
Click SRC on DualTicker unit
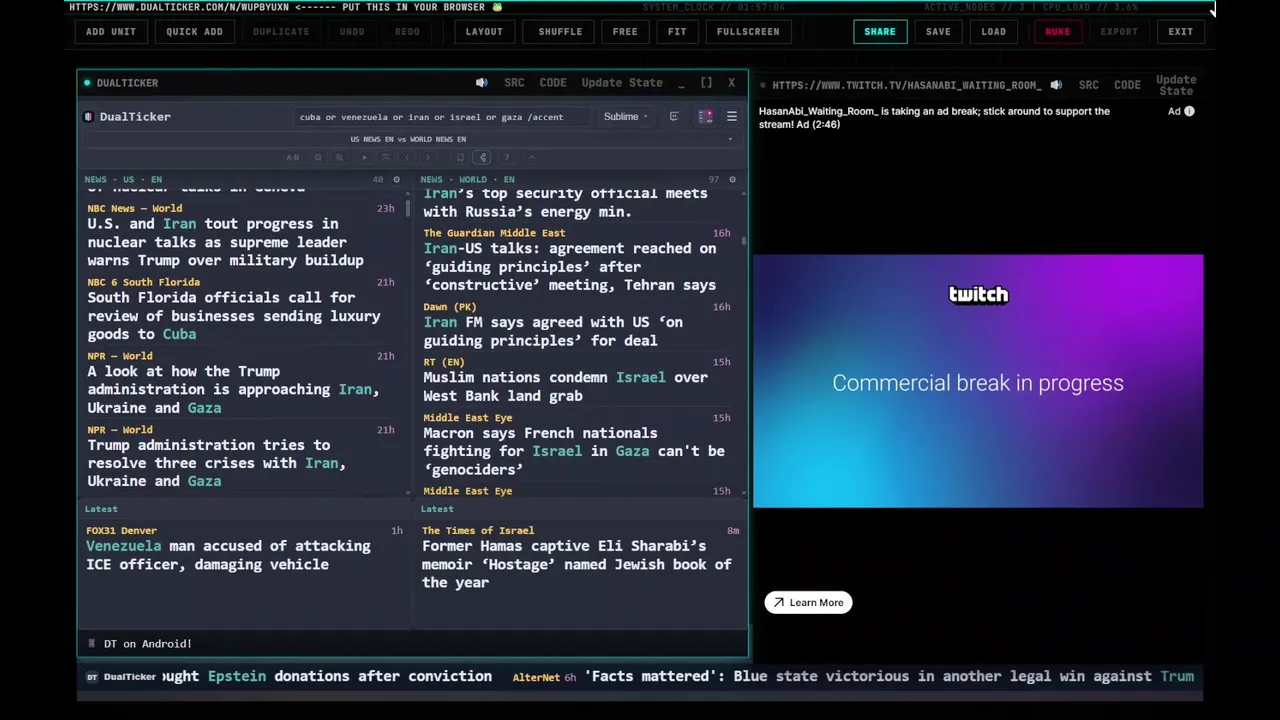coord(514,83)
